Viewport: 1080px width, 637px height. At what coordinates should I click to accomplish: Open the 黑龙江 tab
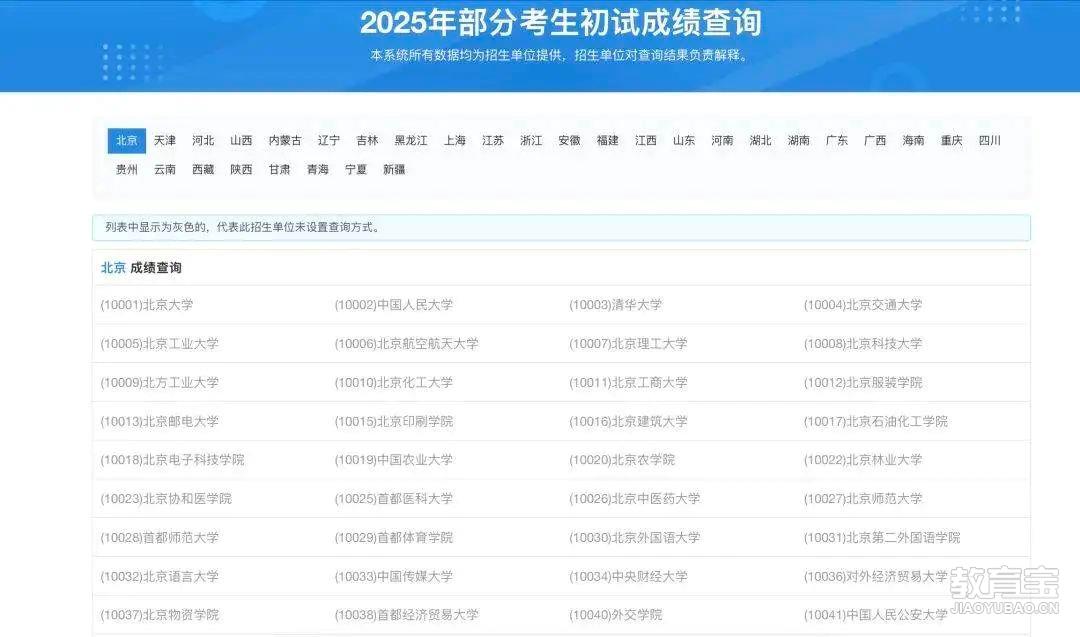tap(411, 140)
